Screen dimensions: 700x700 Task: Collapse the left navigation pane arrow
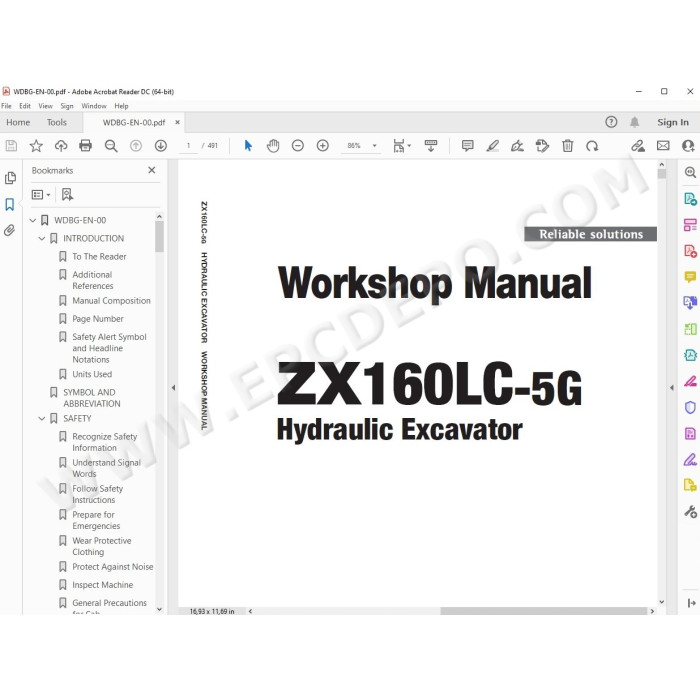coord(173,388)
